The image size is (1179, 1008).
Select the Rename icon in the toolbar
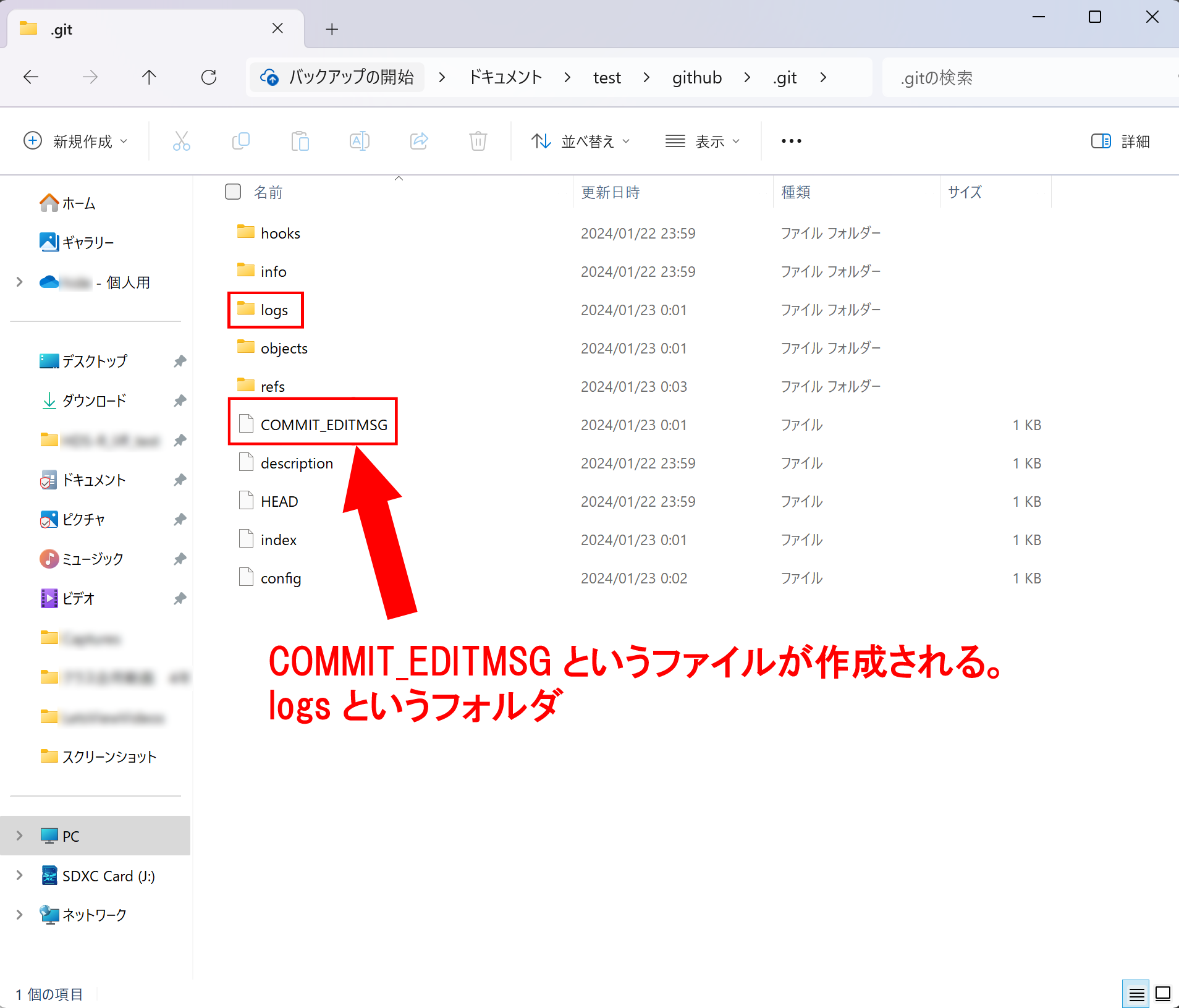tap(359, 141)
